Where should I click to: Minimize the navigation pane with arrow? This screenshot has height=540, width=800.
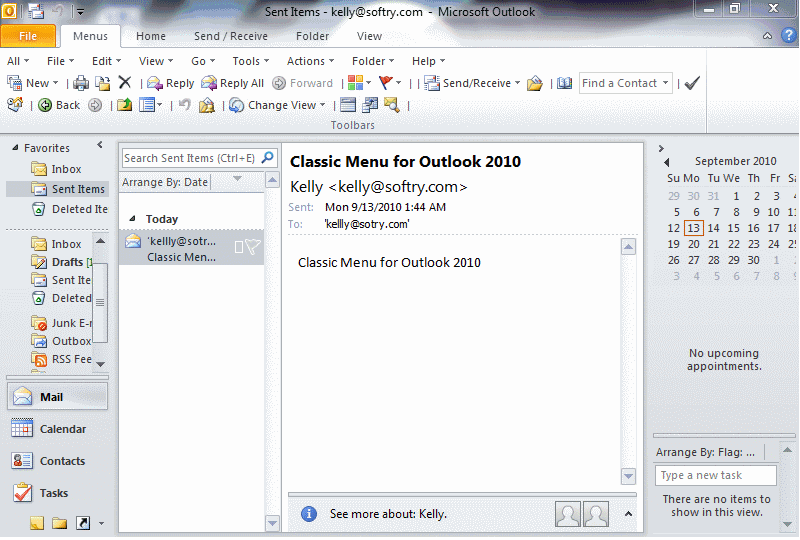click(x=100, y=145)
